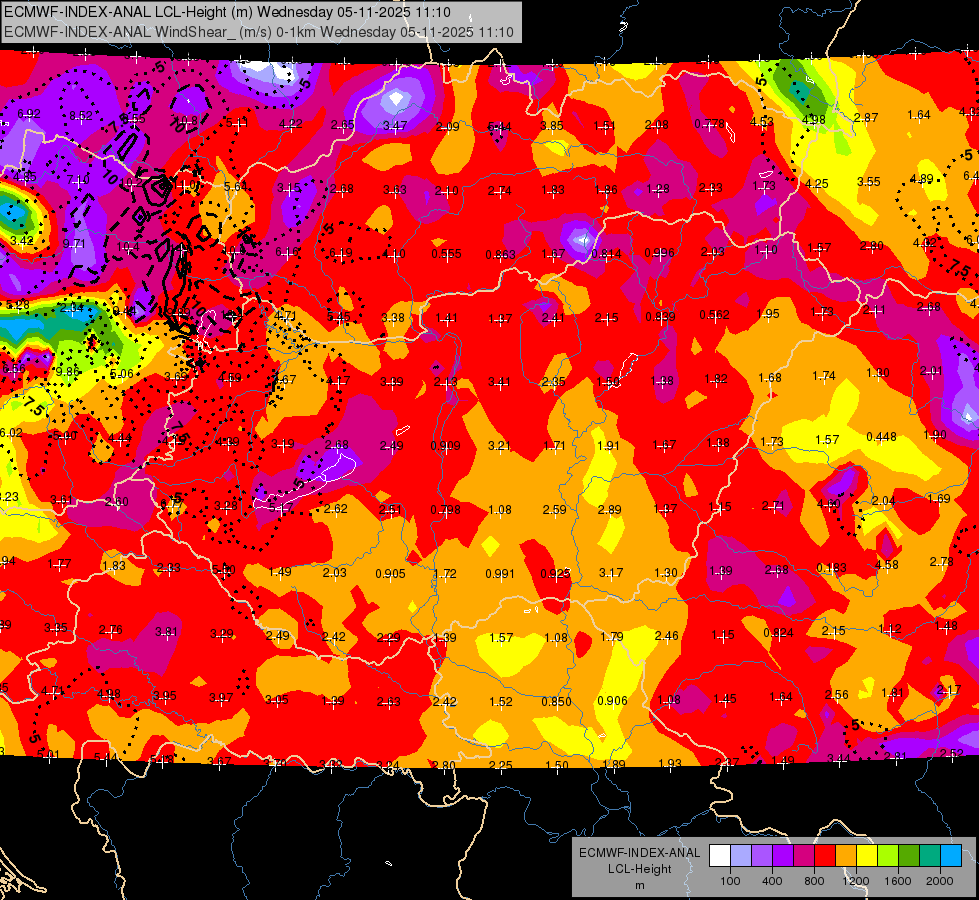
Task: Click the wind shear value 0.183
Action: (832, 568)
